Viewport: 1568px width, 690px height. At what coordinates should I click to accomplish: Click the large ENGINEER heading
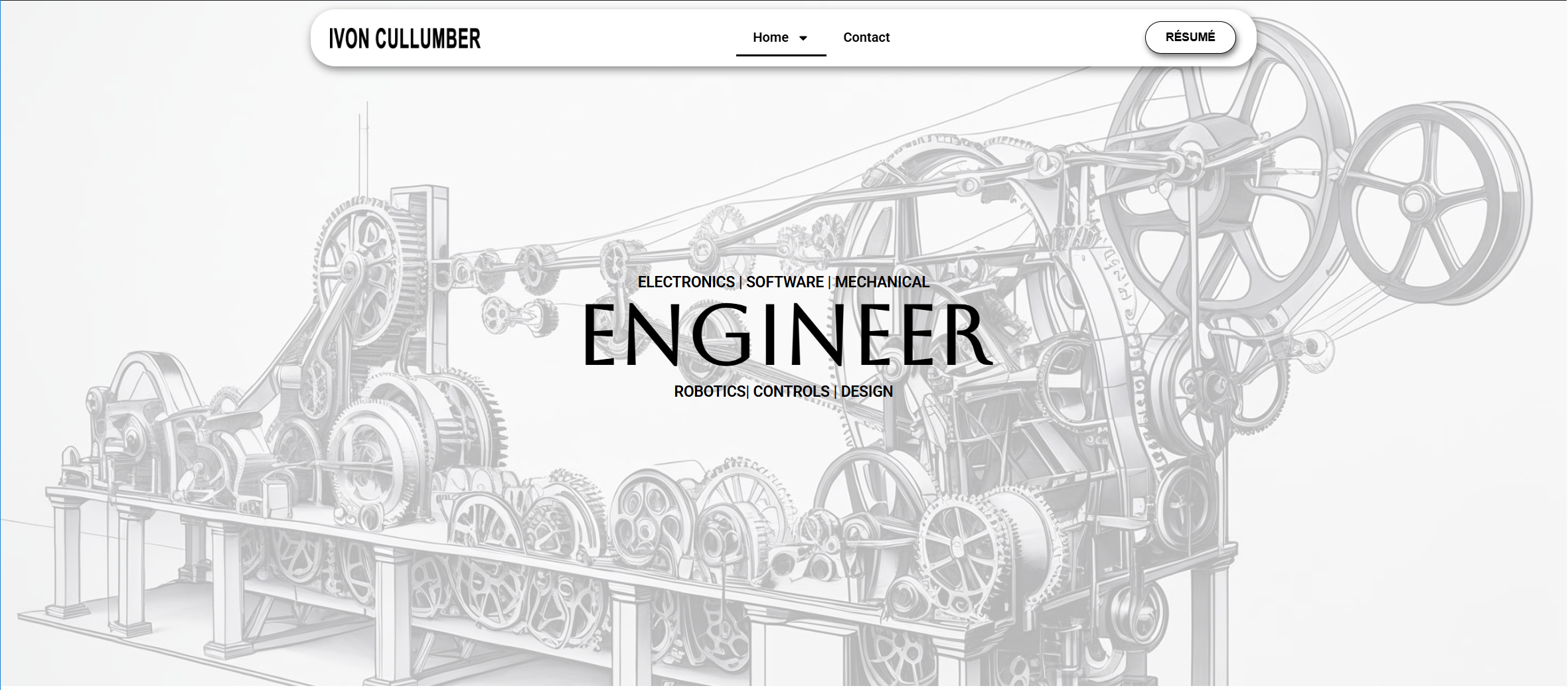pyautogui.click(x=786, y=335)
